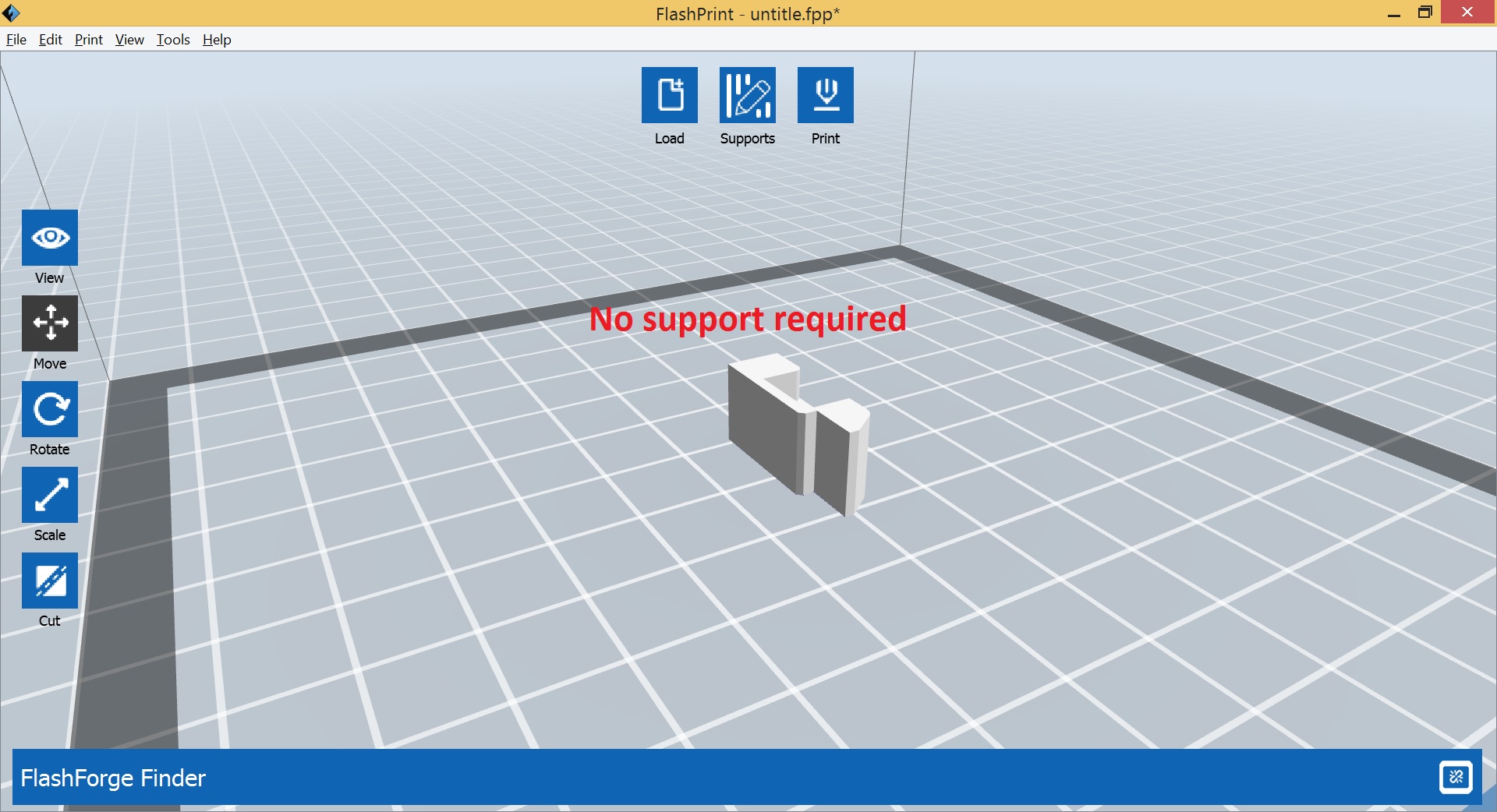Choose the Scale tool
The height and width of the screenshot is (812, 1497).
click(50, 495)
